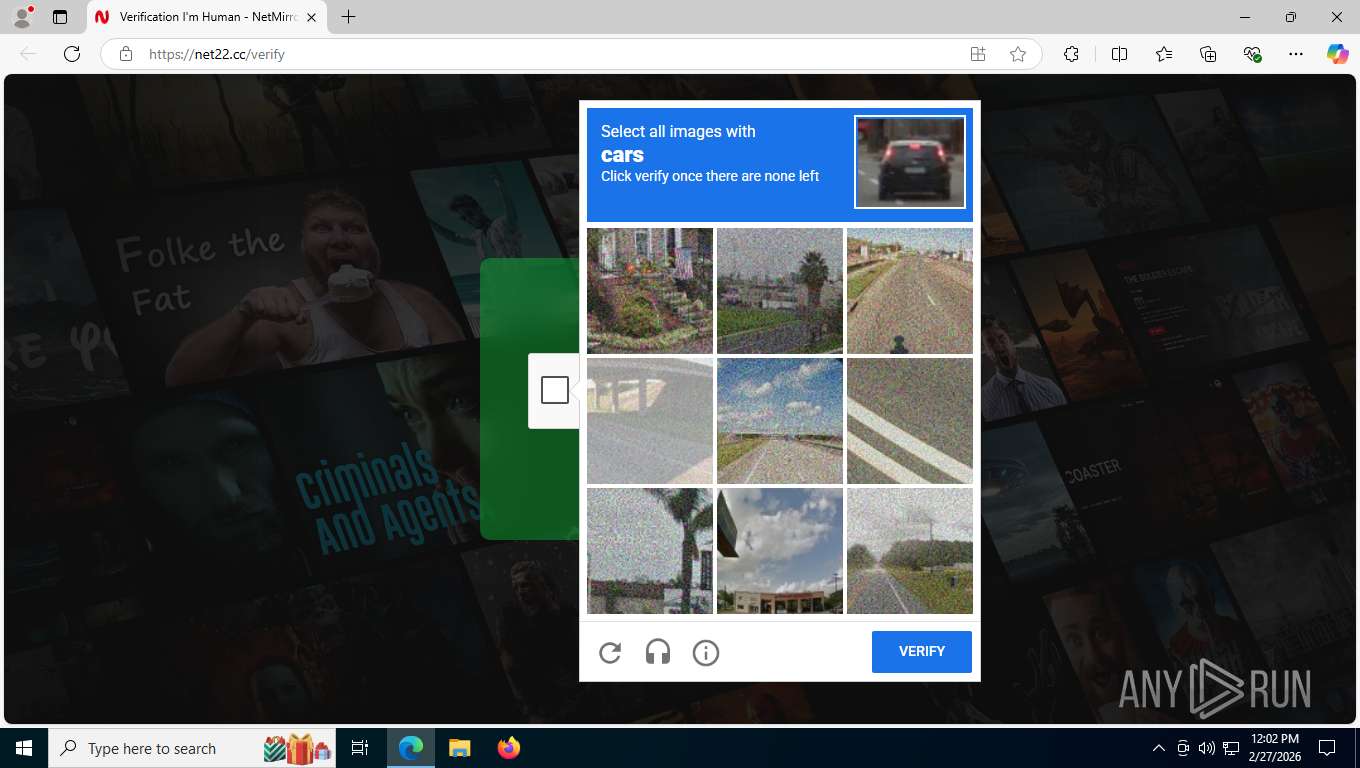Open Settings and more ellipsis menu
This screenshot has width=1360, height=768.
pos(1296,54)
